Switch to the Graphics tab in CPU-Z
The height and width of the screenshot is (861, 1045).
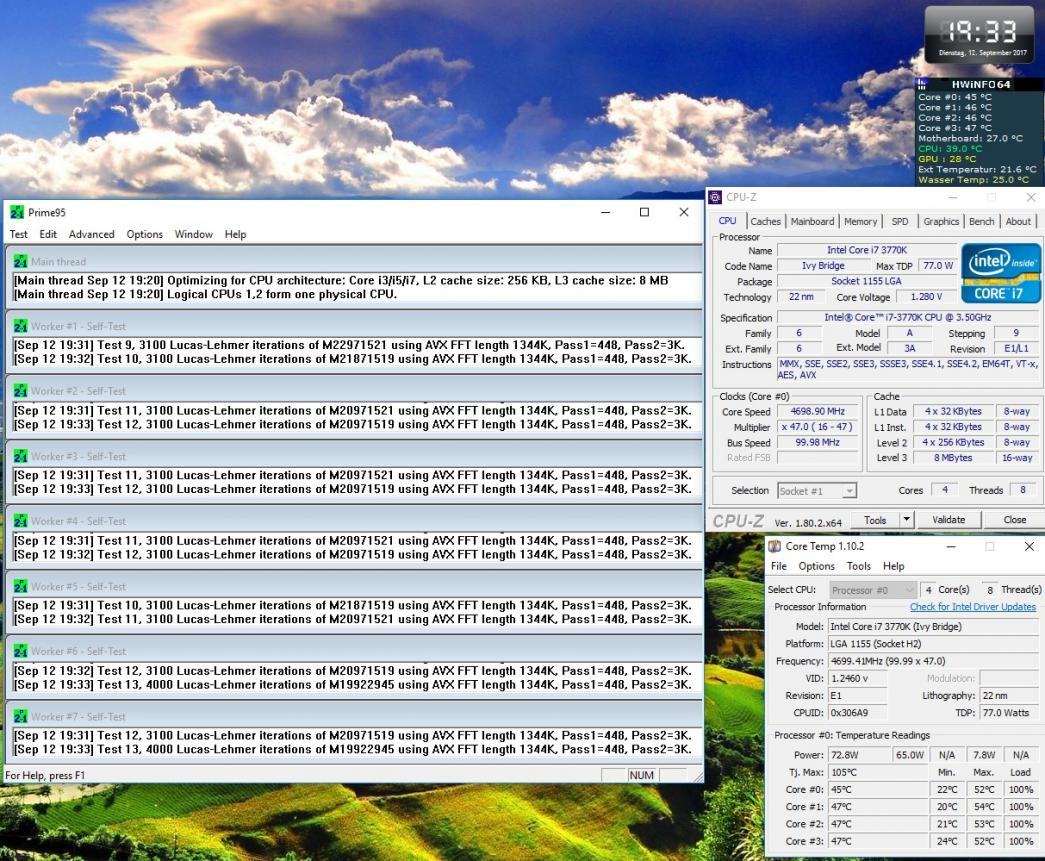point(941,221)
